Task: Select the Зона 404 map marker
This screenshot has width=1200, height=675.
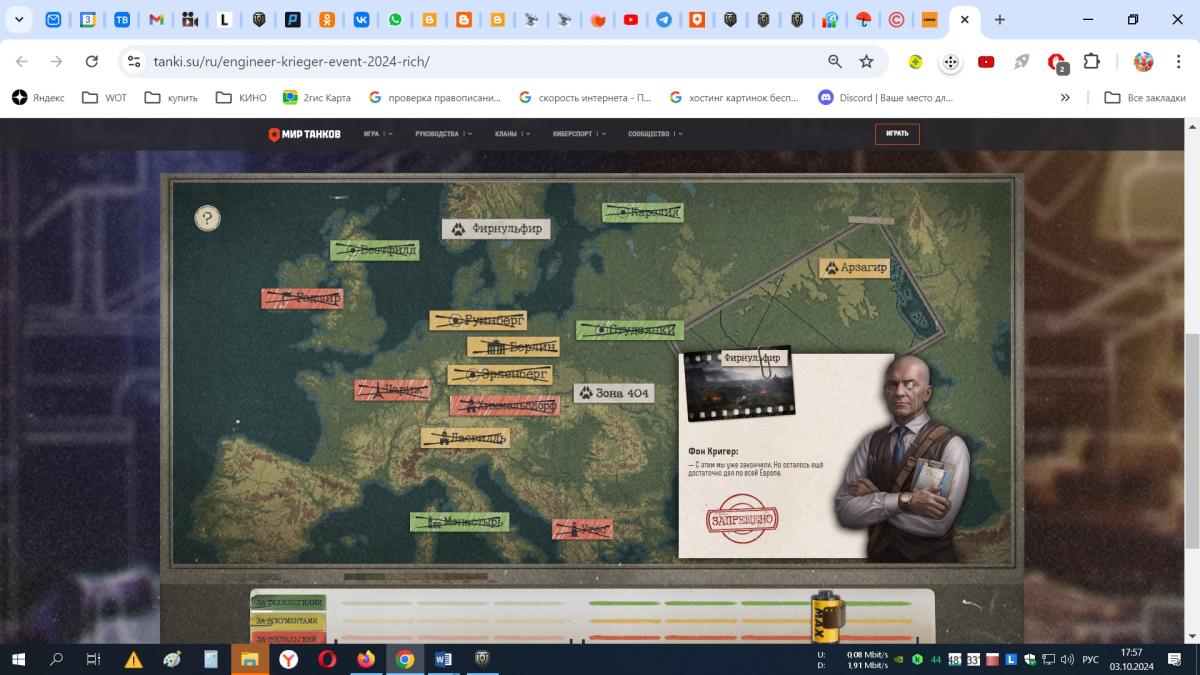Action: 614,393
